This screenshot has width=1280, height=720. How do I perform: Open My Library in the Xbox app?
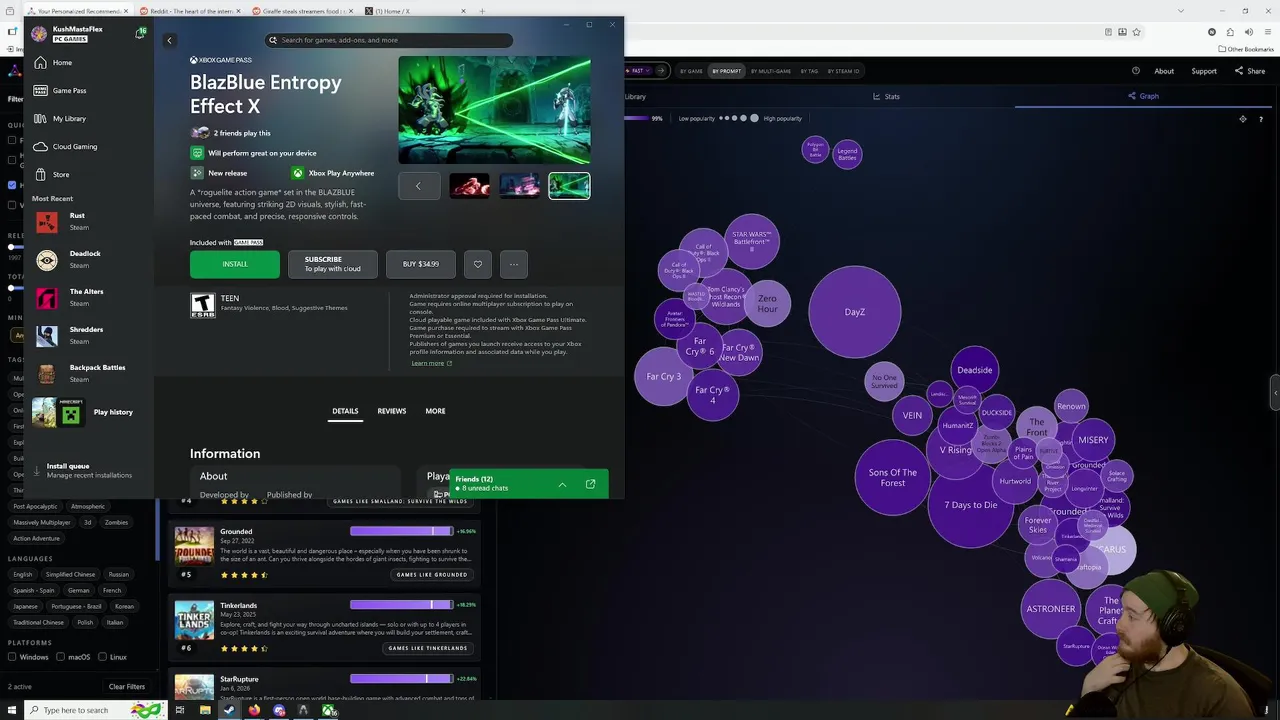[69, 119]
